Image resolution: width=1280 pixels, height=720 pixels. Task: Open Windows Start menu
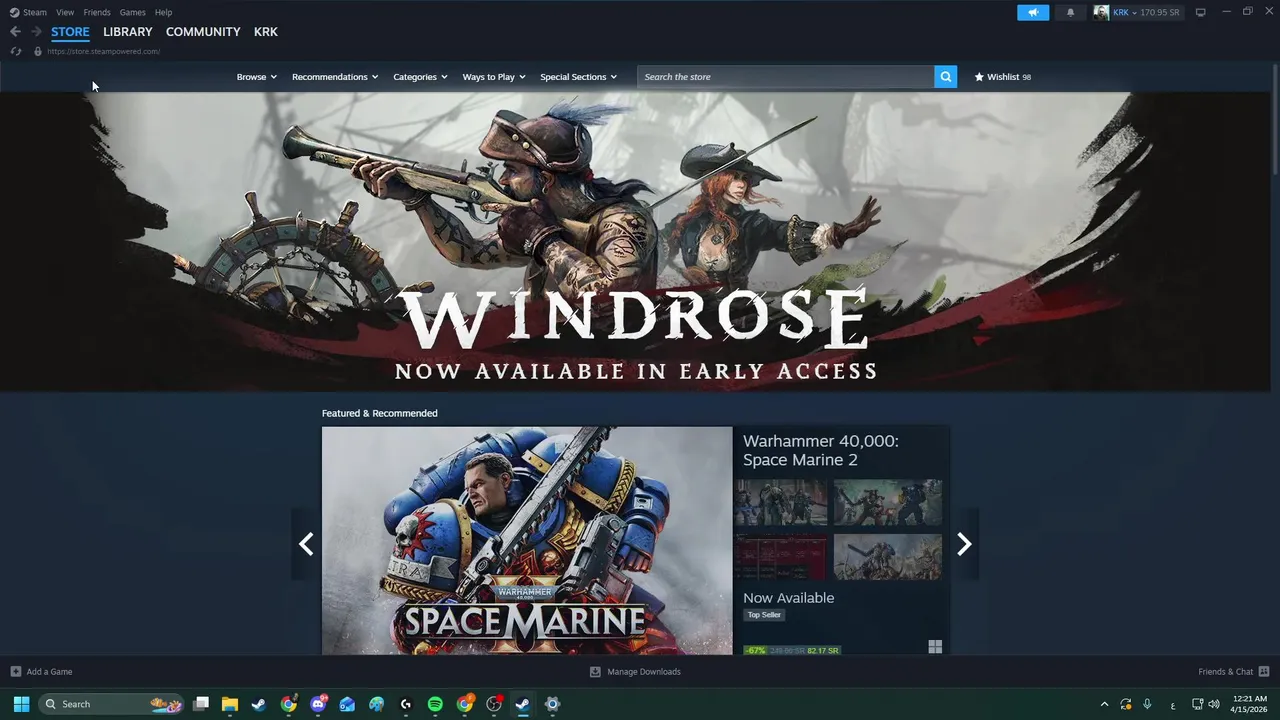click(x=21, y=704)
